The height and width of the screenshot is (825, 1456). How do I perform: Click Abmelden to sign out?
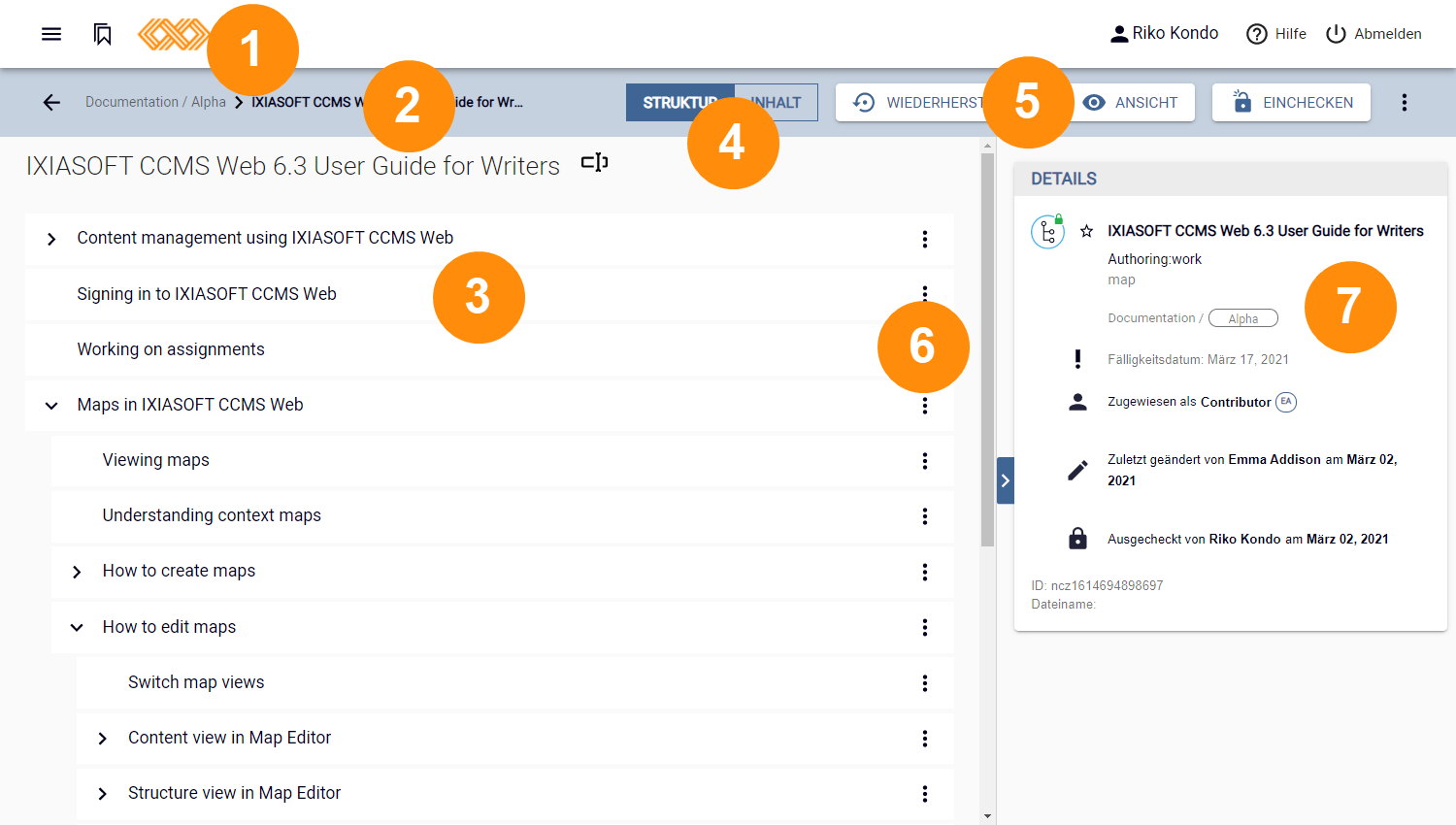1373,34
